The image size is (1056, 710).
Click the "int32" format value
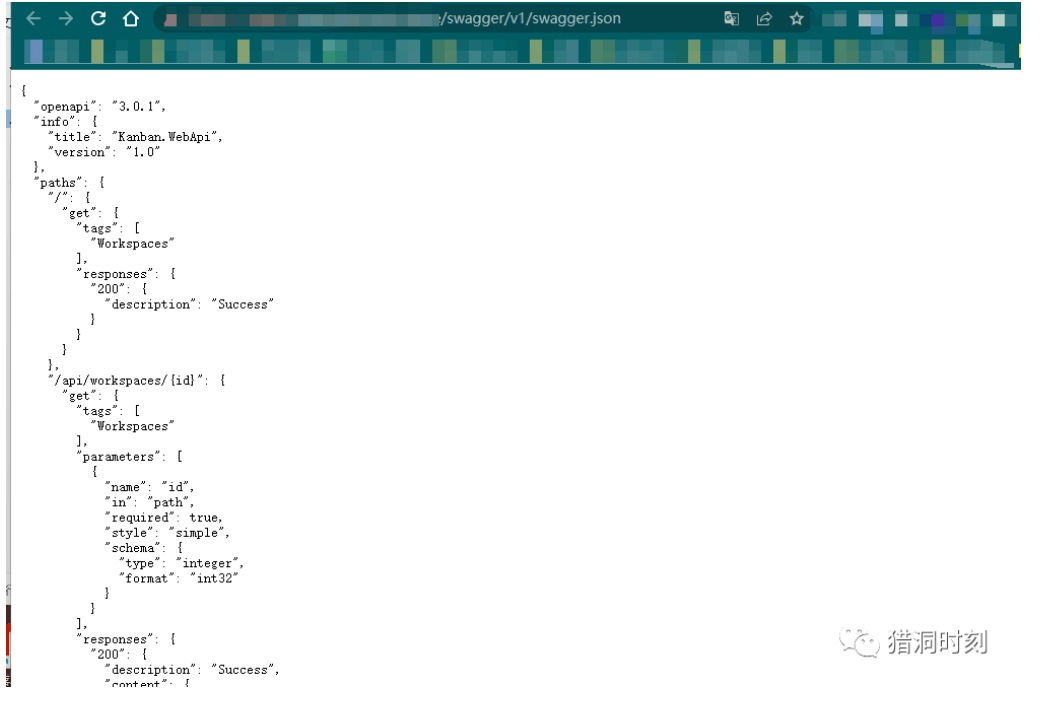tap(211, 578)
